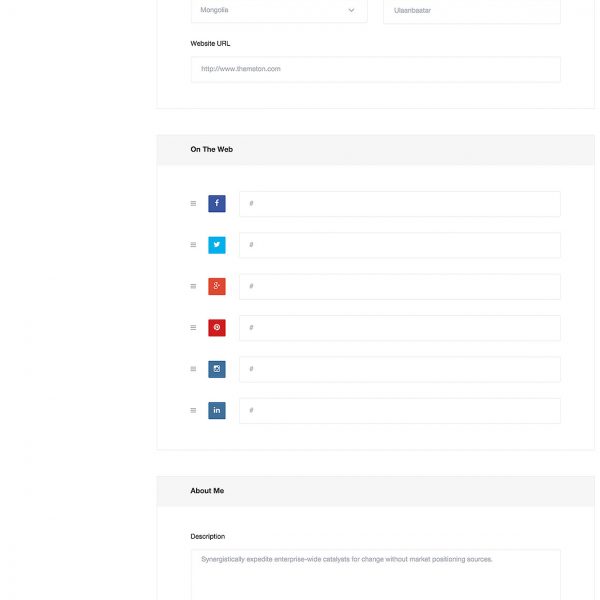
Task: Grab the Google Plus row reorder handle
Action: (193, 286)
